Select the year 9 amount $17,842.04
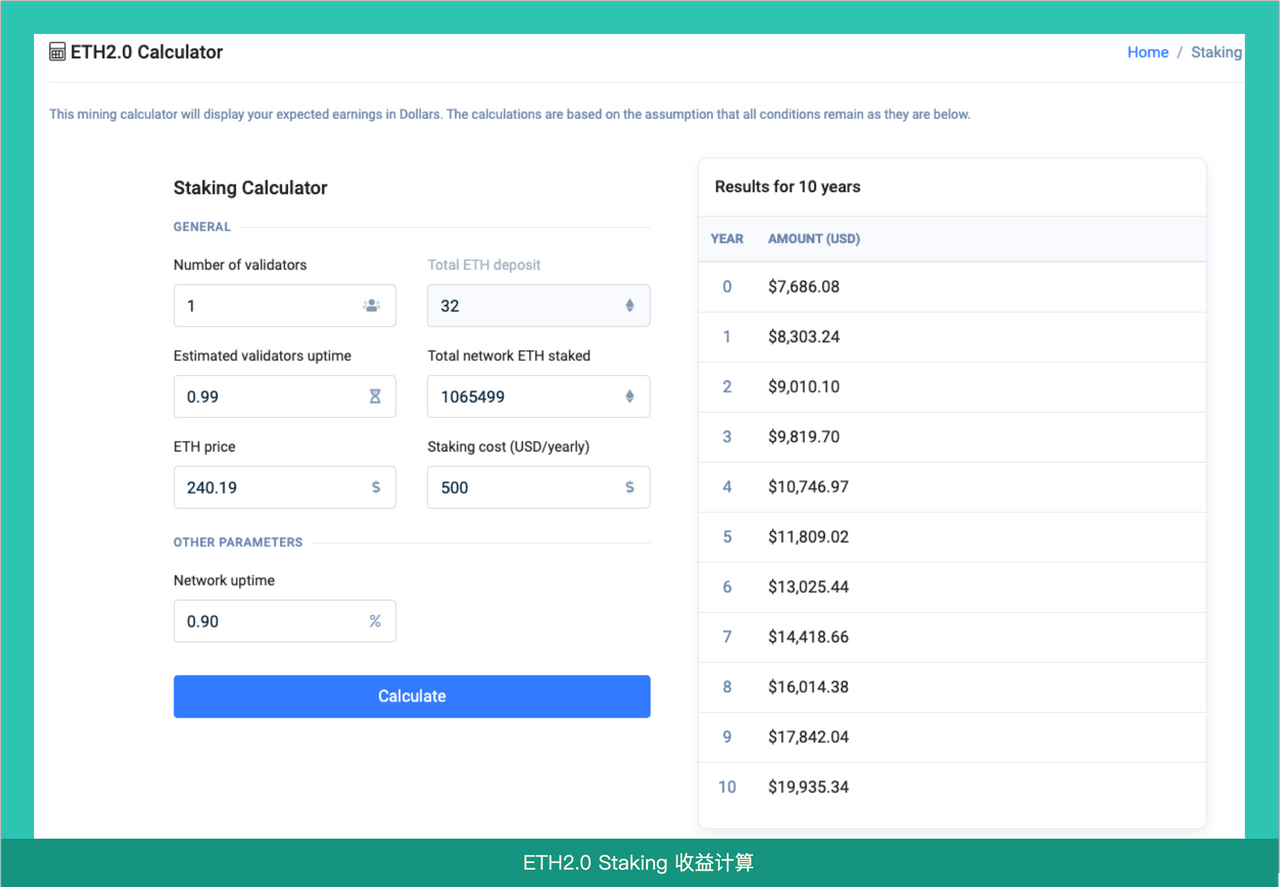The width and height of the screenshot is (1280, 887). click(809, 737)
